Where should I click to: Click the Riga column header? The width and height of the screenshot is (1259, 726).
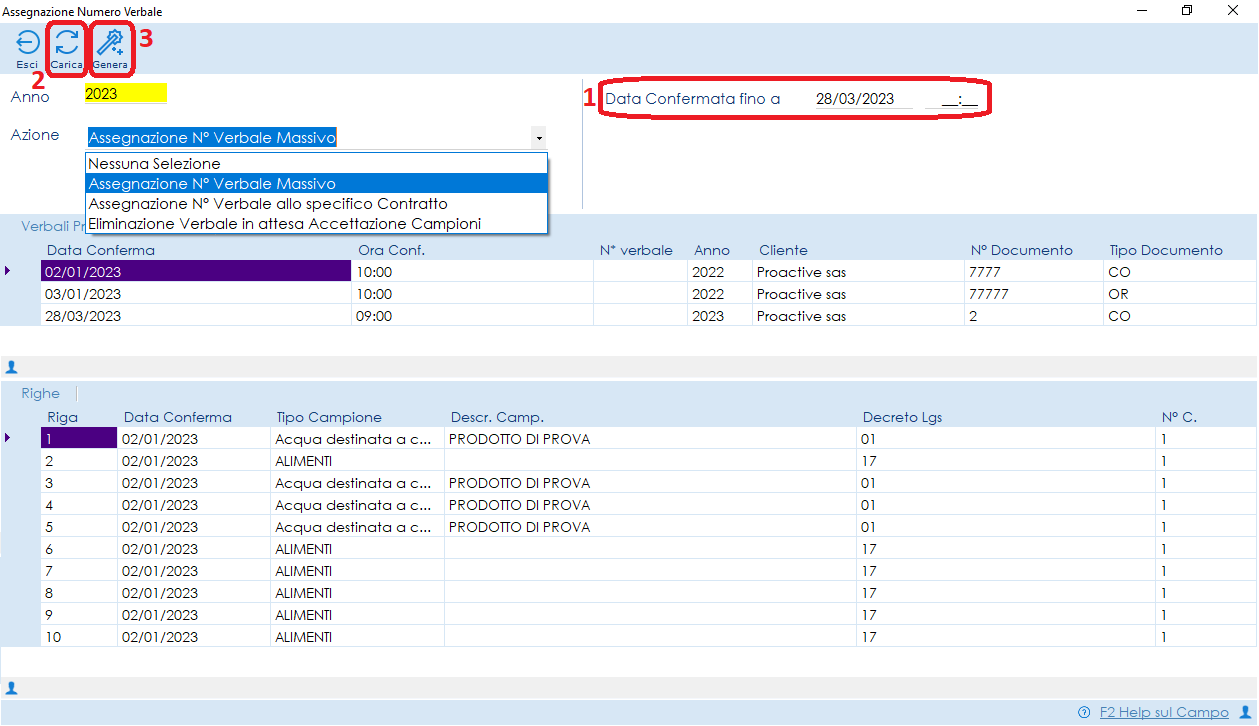(x=63, y=417)
